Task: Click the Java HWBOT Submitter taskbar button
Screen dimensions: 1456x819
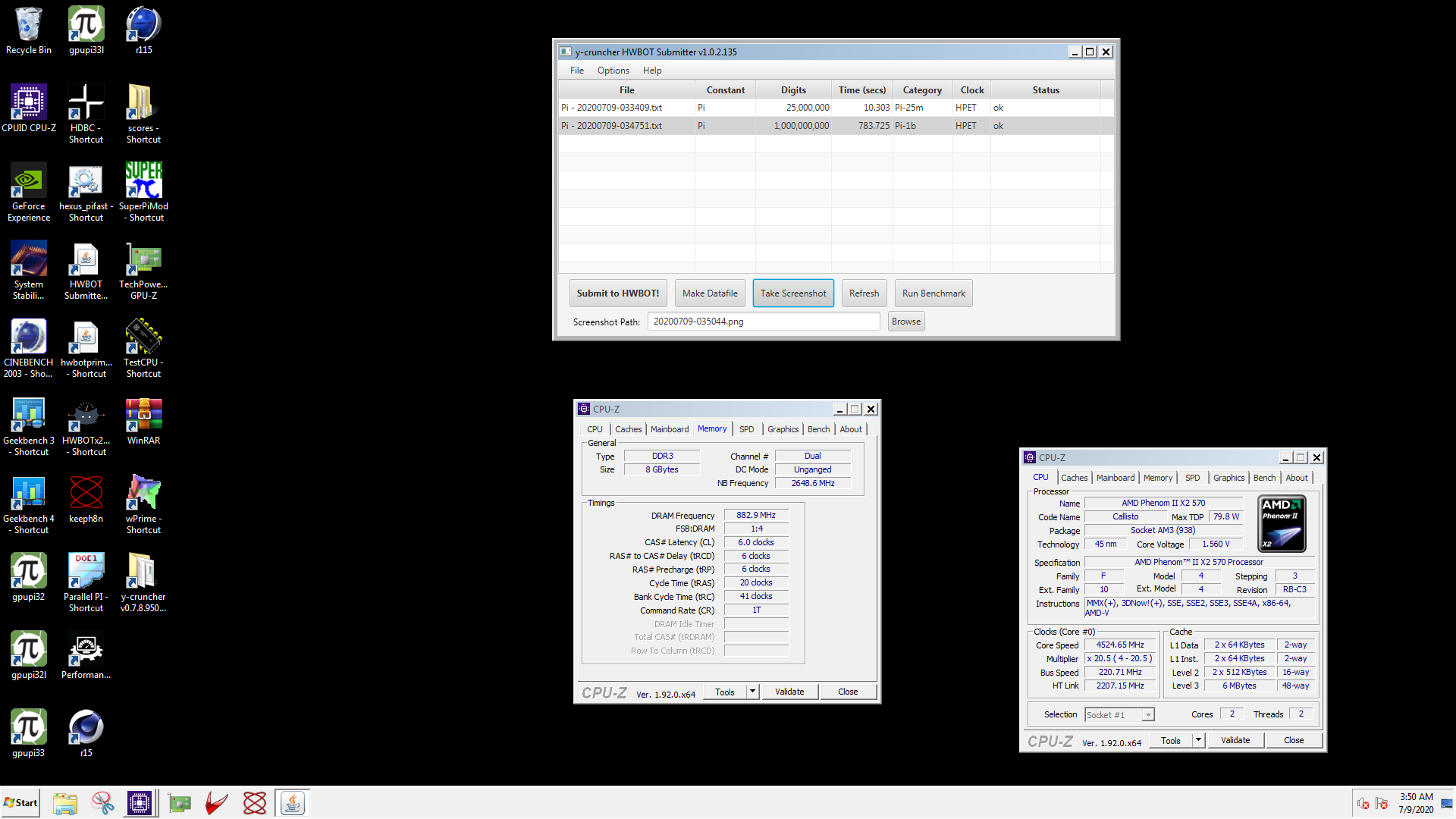Action: tap(293, 803)
